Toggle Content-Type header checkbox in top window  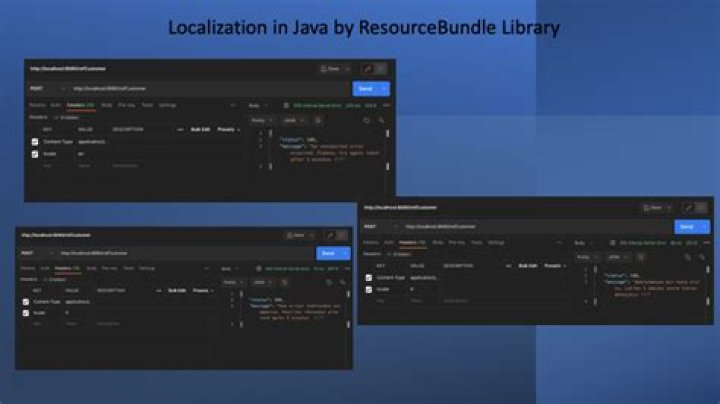(x=35, y=142)
